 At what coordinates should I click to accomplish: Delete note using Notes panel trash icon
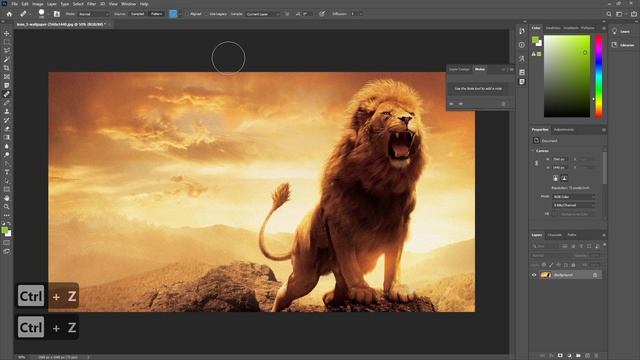click(503, 104)
